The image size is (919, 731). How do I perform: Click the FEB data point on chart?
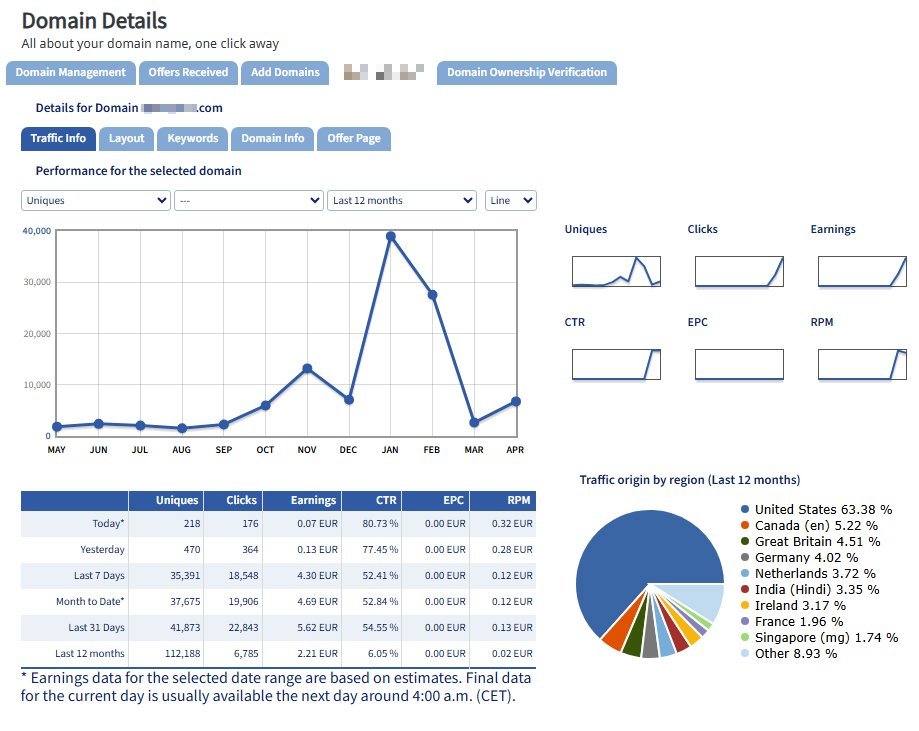(x=433, y=295)
